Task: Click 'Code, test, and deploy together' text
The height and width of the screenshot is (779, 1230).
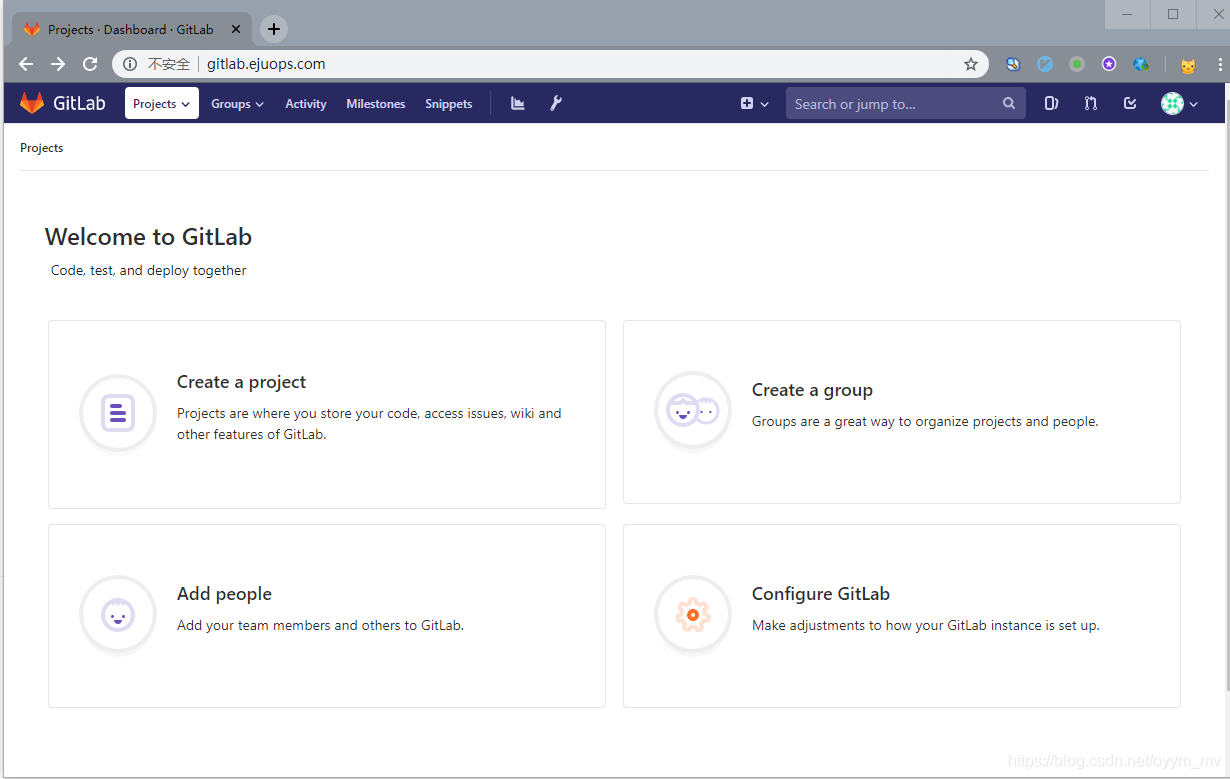Action: pyautogui.click(x=148, y=270)
